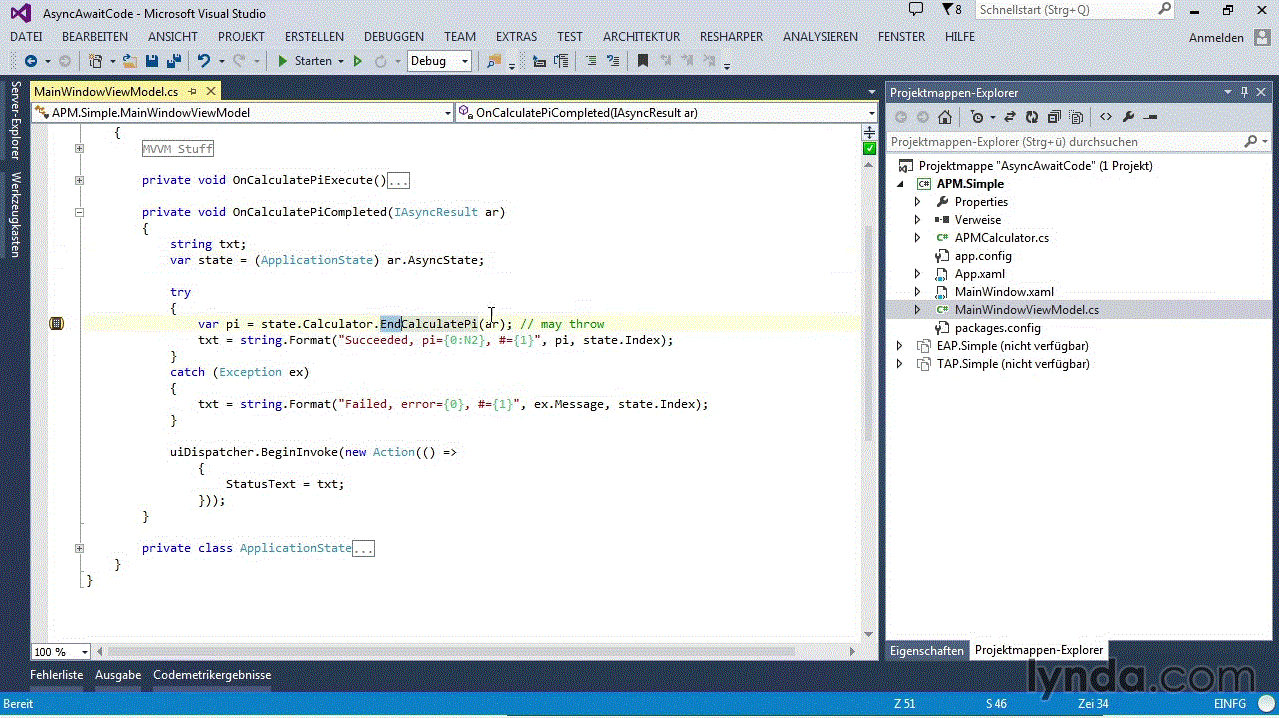The height and width of the screenshot is (718, 1279).
Task: Open the BEARBEITEN menu
Action: click(x=95, y=36)
